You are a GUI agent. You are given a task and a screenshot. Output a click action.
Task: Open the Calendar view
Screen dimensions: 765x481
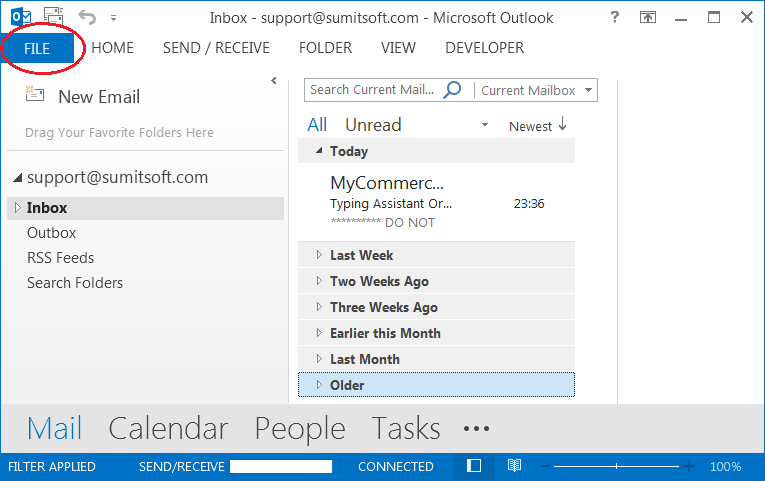point(168,428)
